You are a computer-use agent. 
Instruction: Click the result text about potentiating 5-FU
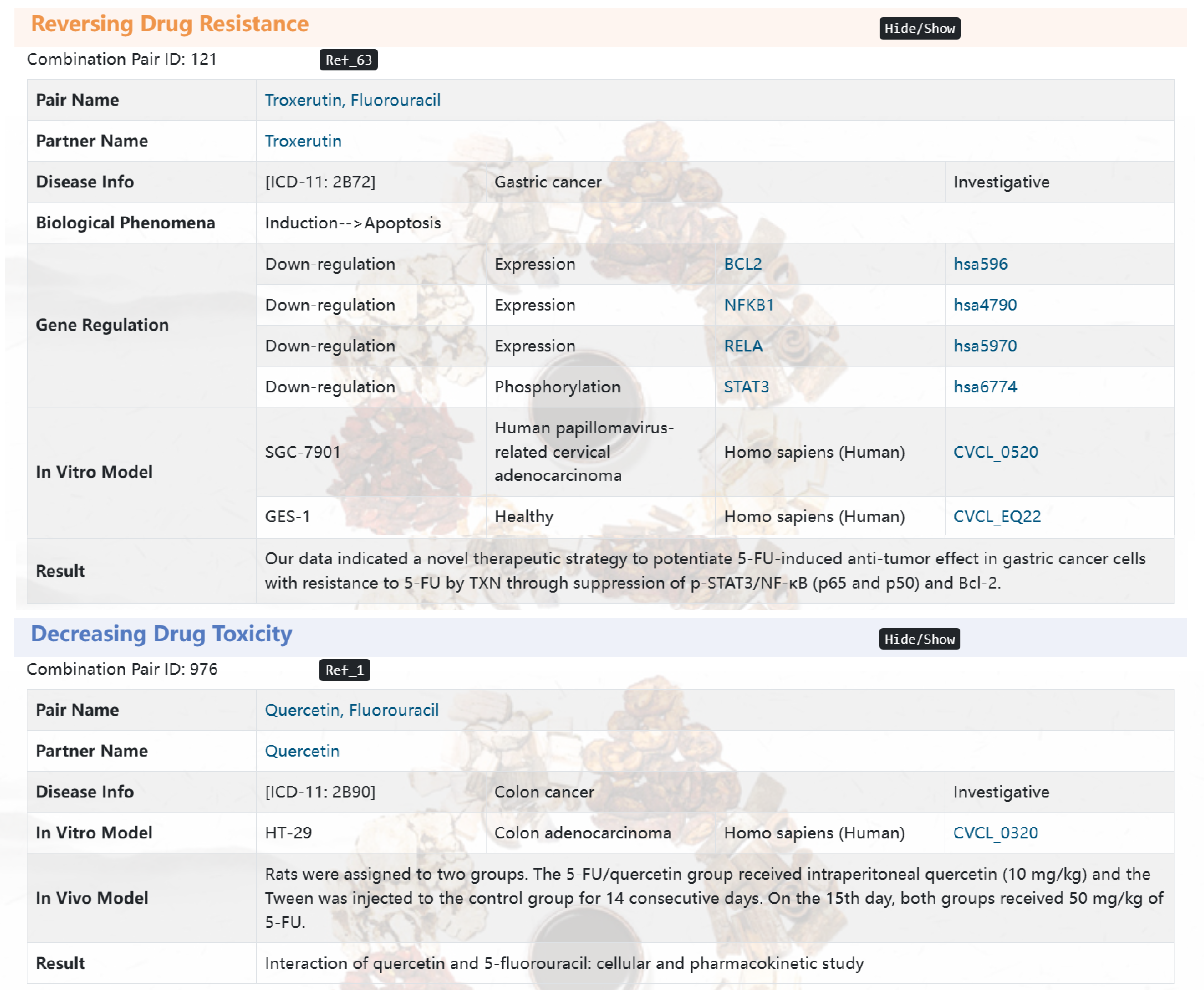pyautogui.click(x=705, y=571)
